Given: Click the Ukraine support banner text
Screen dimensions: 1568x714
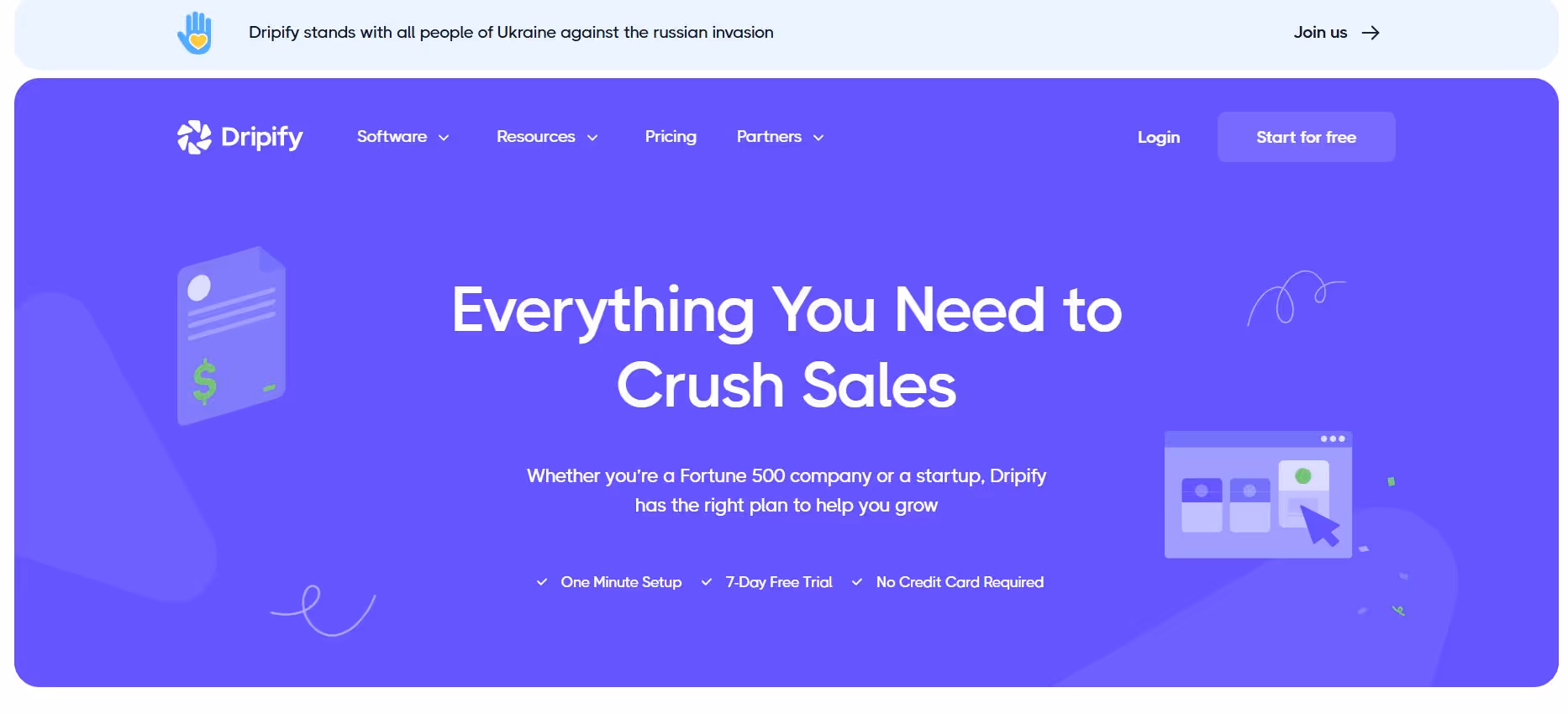Looking at the screenshot, I should (x=511, y=33).
